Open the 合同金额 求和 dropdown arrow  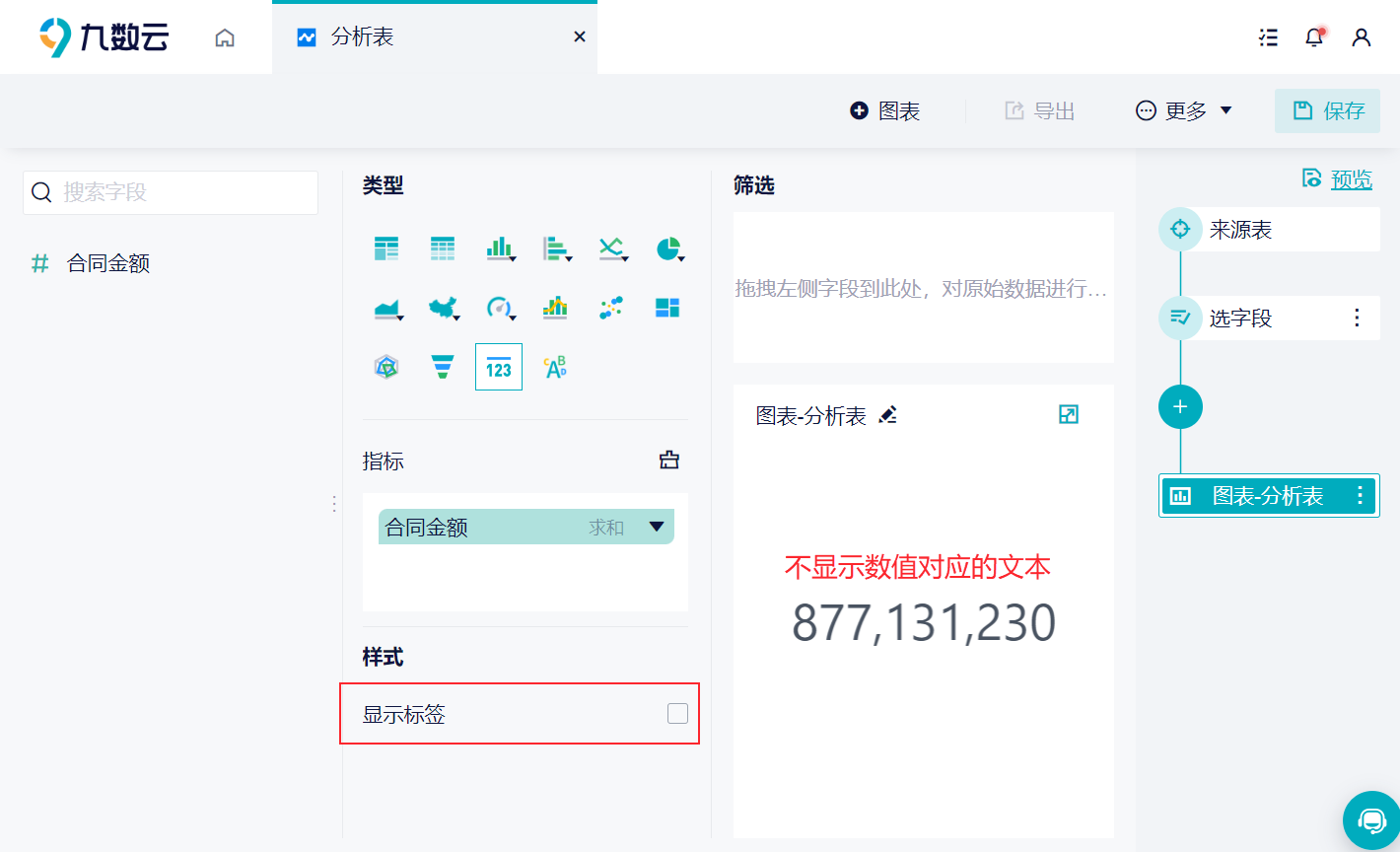coord(657,527)
